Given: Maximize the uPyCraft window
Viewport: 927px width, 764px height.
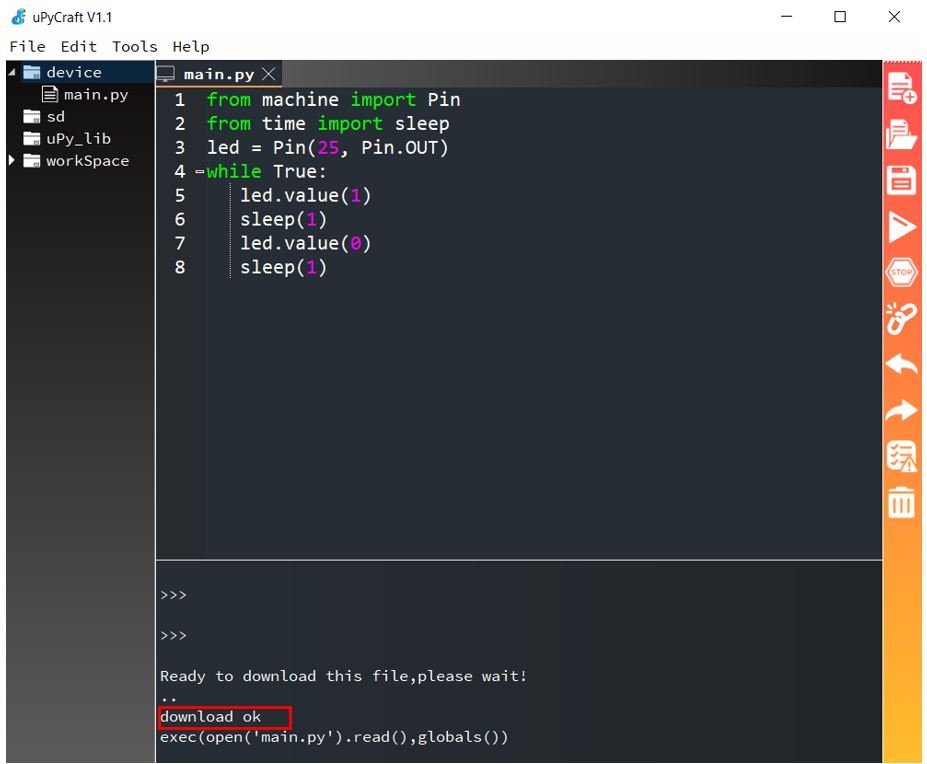Looking at the screenshot, I should click(x=840, y=17).
